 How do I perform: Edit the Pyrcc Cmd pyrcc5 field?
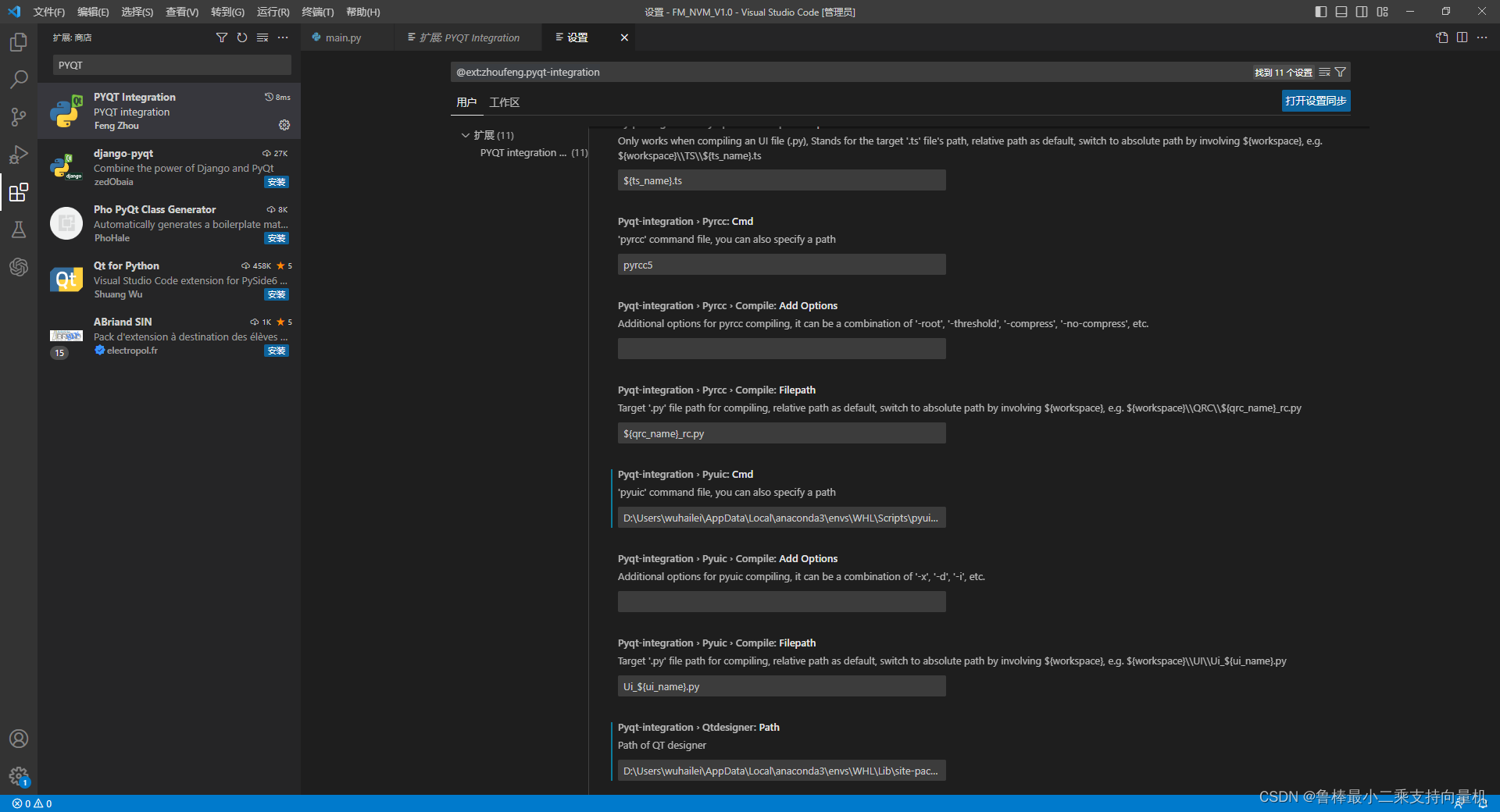(x=781, y=265)
